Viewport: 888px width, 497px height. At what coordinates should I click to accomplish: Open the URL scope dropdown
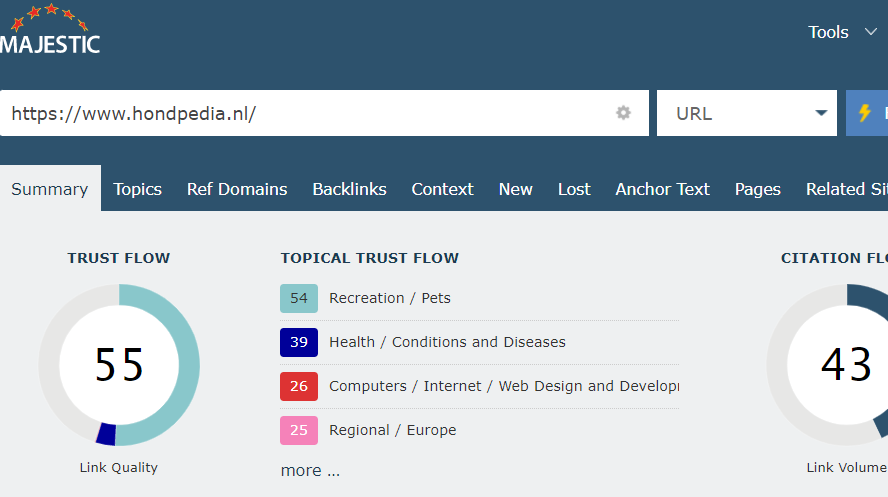[746, 113]
